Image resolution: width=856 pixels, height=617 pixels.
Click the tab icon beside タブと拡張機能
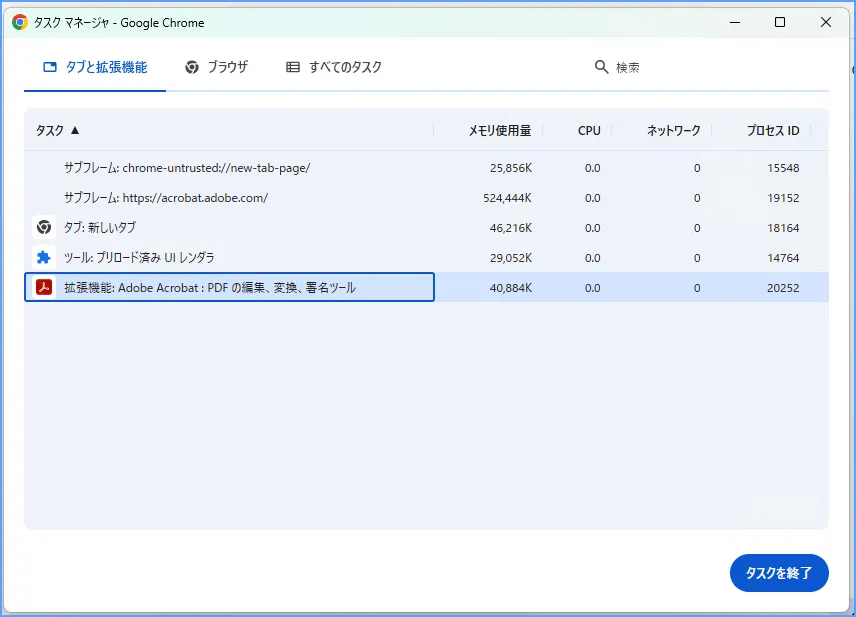[x=50, y=67]
